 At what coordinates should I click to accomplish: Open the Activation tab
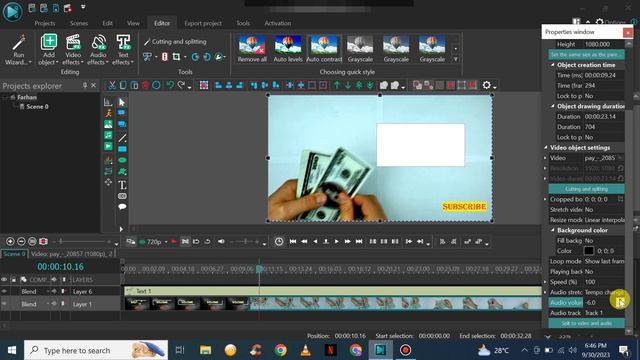278,23
